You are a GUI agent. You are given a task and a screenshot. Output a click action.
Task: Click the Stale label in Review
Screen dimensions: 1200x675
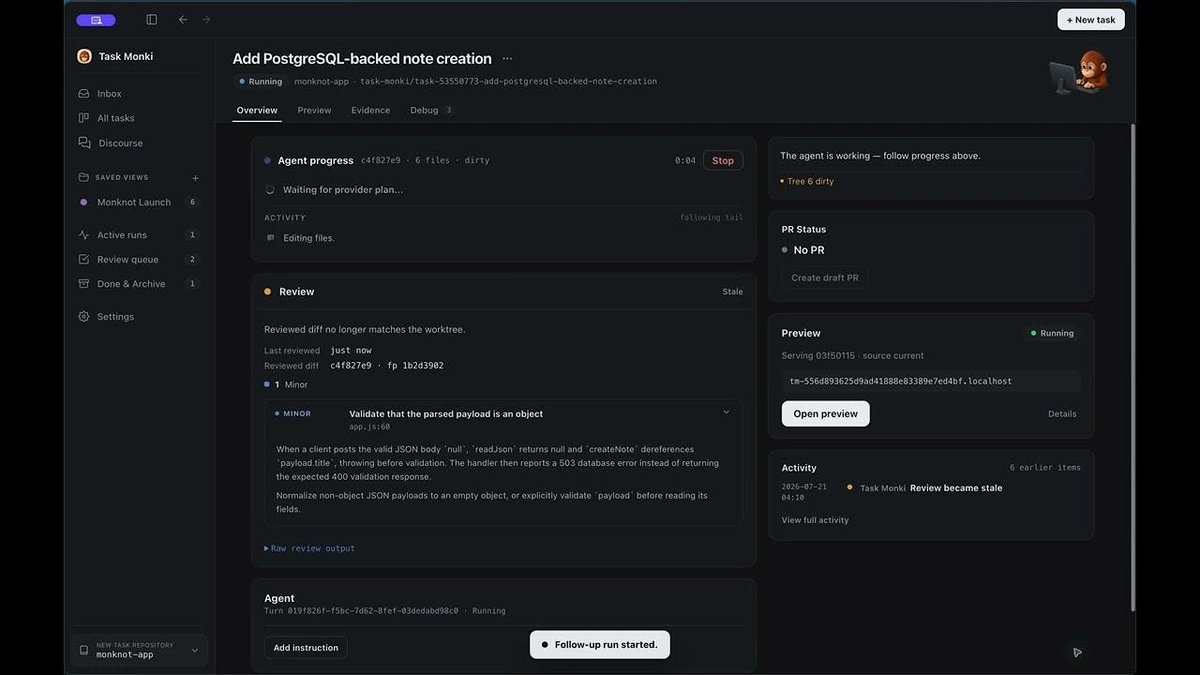click(x=733, y=292)
